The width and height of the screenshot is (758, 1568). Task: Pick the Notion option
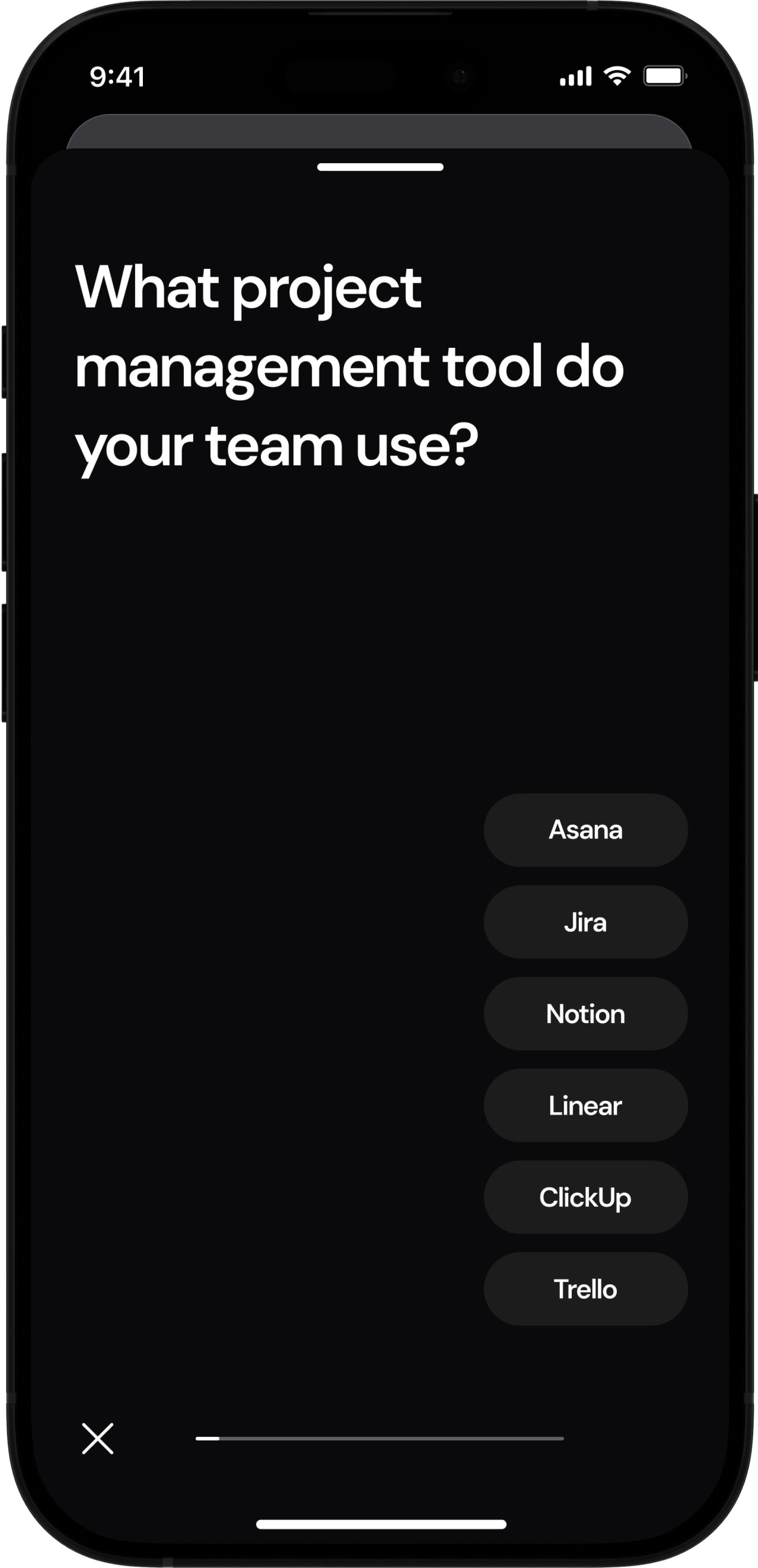click(x=585, y=1014)
